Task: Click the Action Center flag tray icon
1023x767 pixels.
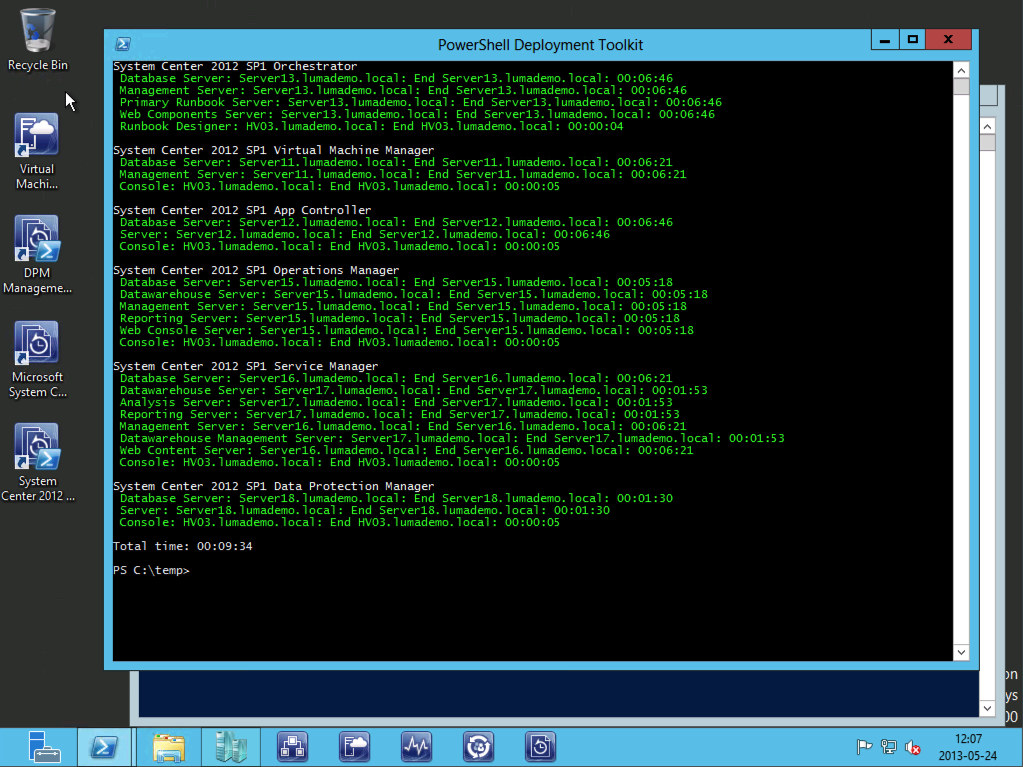Action: pyautogui.click(x=864, y=747)
